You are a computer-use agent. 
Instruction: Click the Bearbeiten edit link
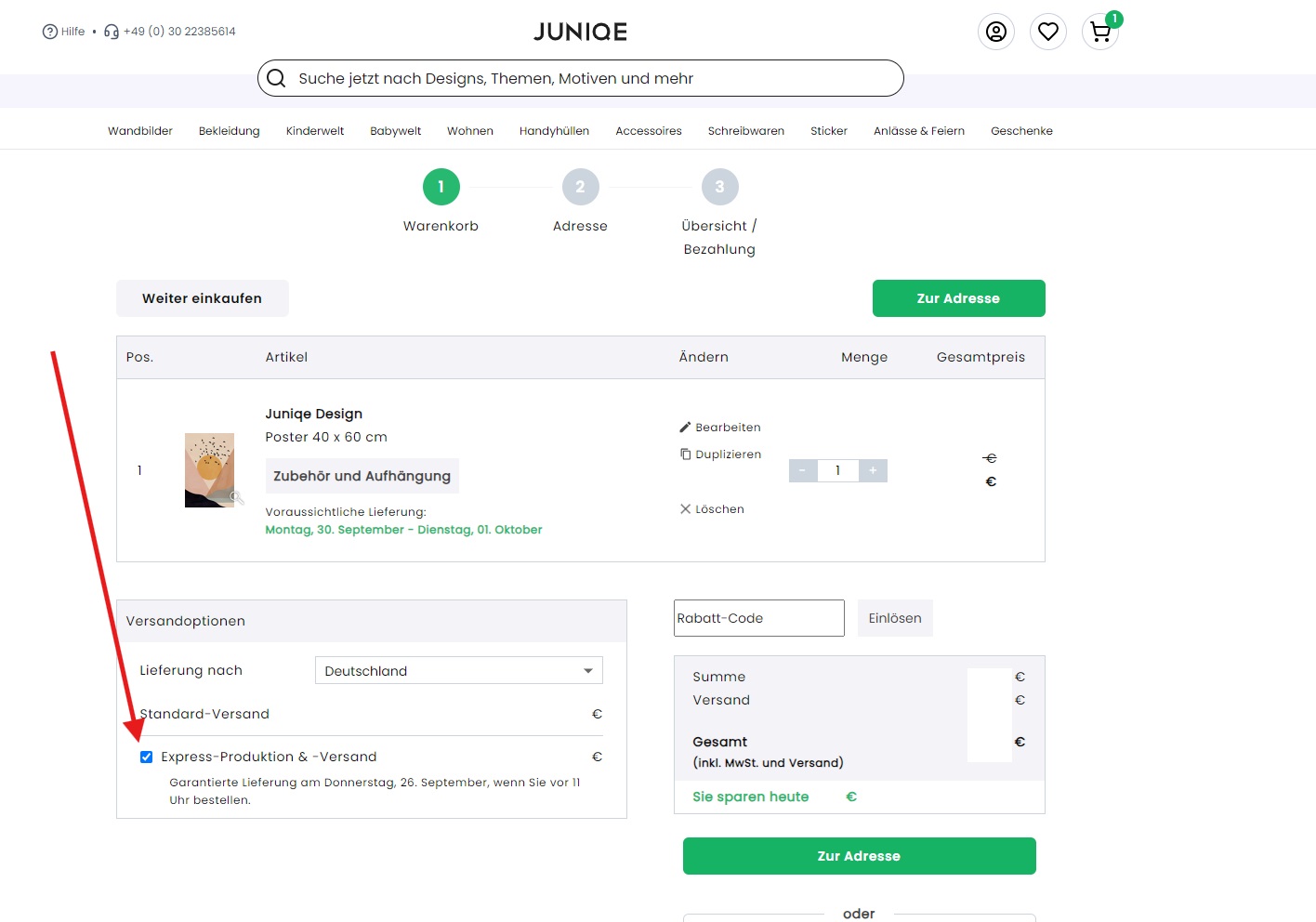tap(720, 428)
